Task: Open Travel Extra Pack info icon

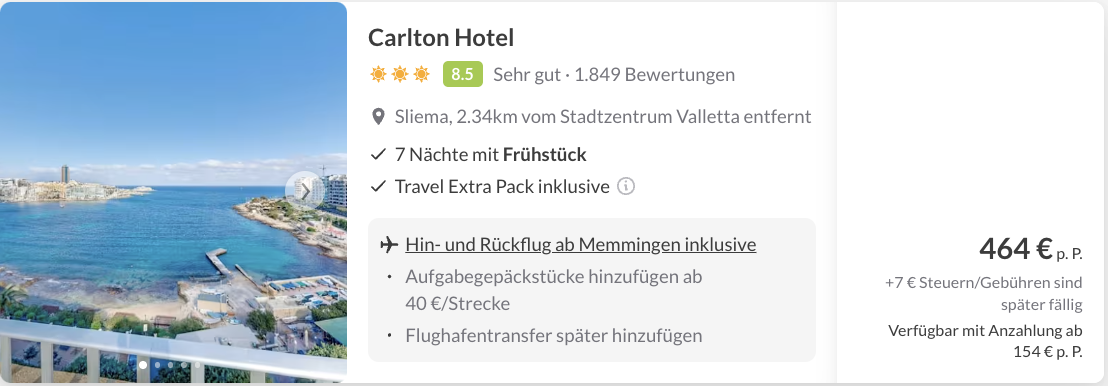Action: point(626,187)
